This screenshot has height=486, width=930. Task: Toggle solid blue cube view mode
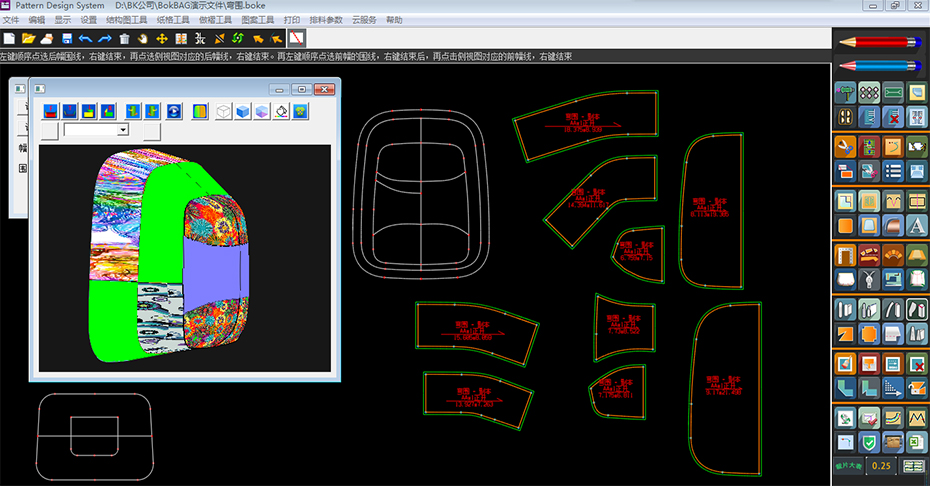point(243,111)
